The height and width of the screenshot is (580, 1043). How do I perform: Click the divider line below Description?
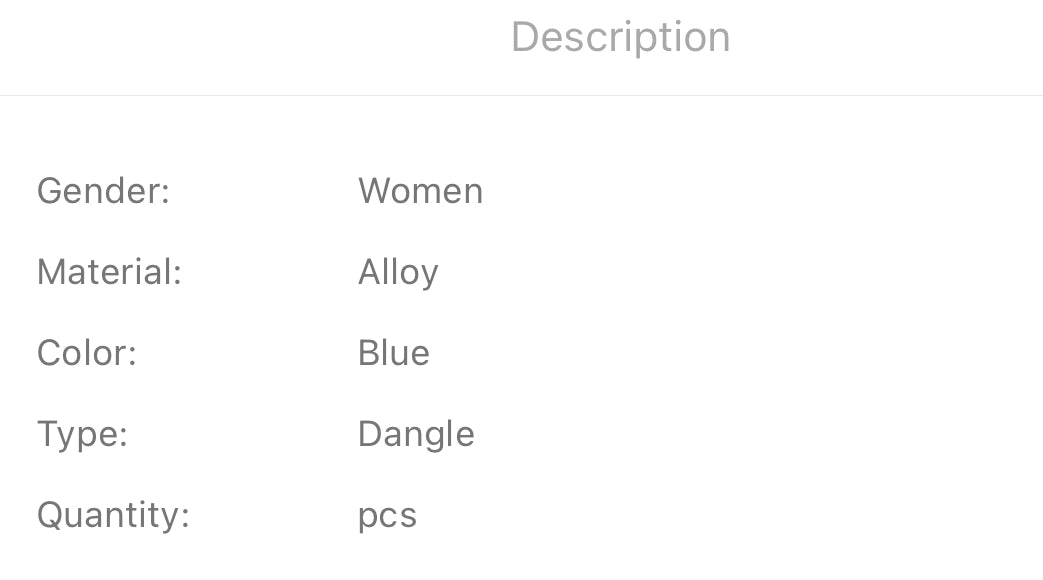pyautogui.click(x=521, y=96)
